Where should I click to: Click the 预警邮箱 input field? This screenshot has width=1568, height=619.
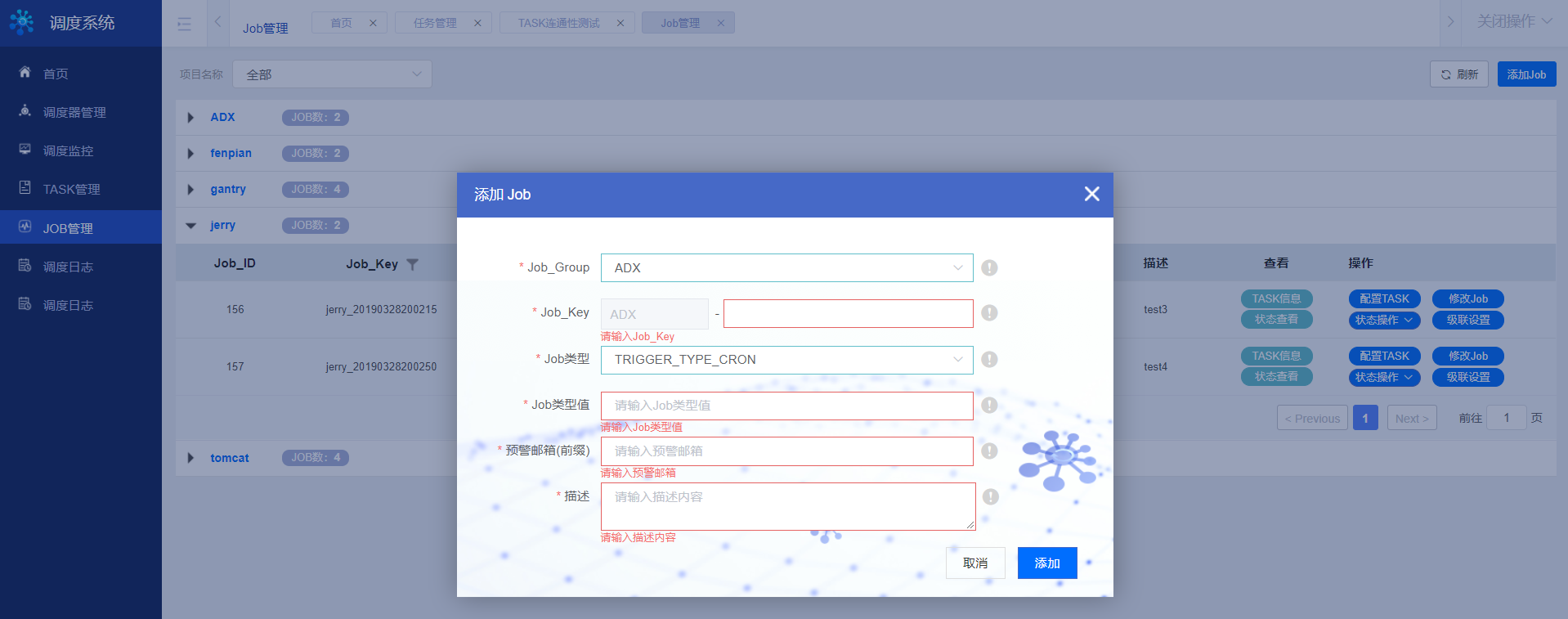pyautogui.click(x=786, y=451)
